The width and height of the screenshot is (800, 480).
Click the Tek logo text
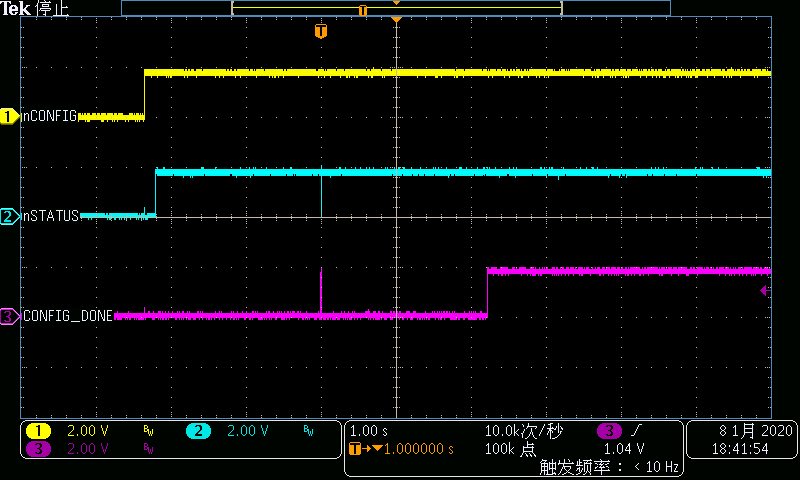[x=15, y=8]
